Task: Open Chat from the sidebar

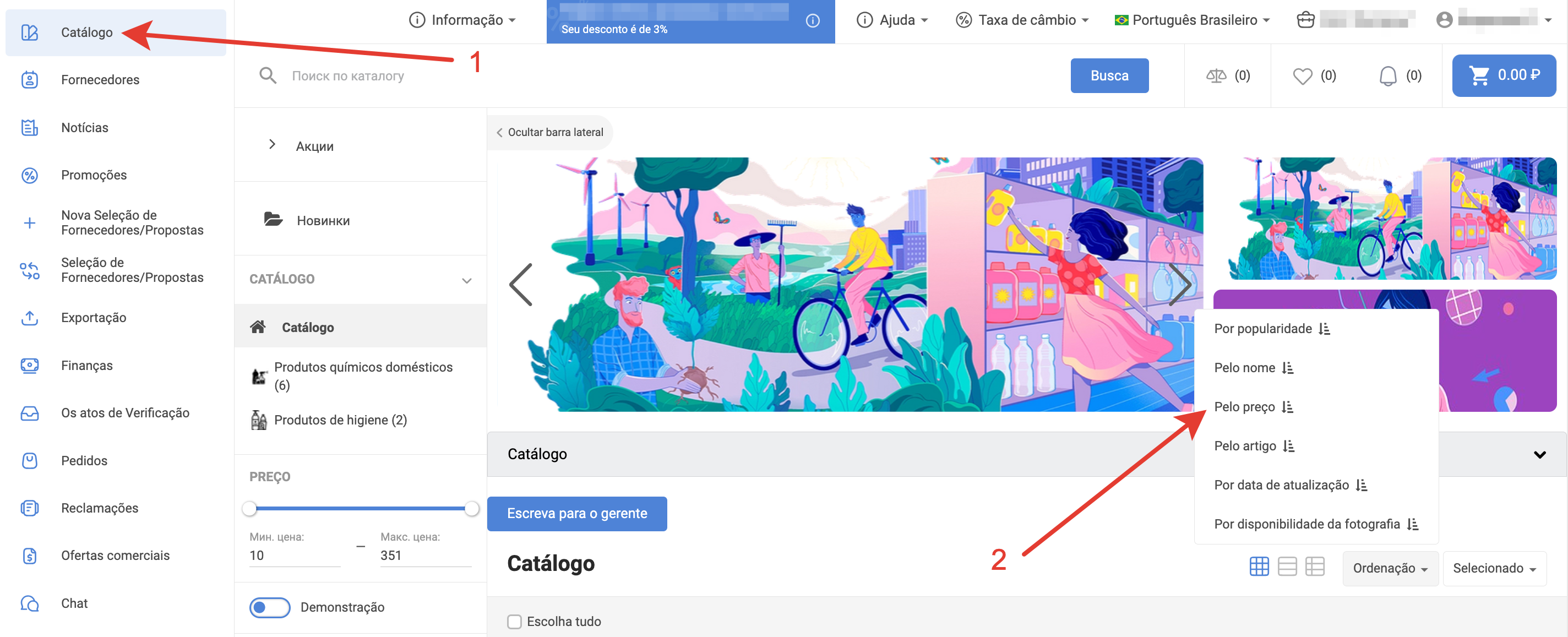Action: point(74,603)
